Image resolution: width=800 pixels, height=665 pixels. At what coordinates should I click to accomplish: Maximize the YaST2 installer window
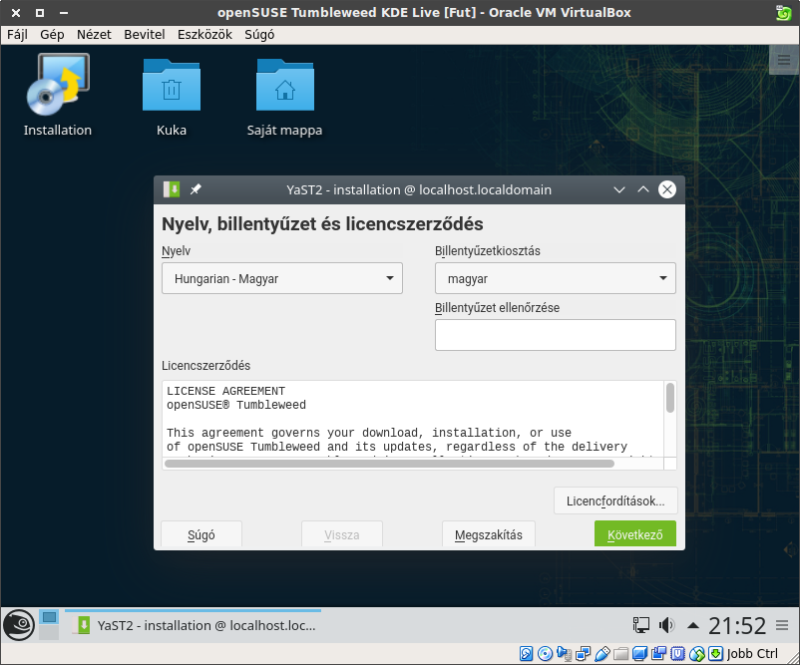tap(643, 190)
